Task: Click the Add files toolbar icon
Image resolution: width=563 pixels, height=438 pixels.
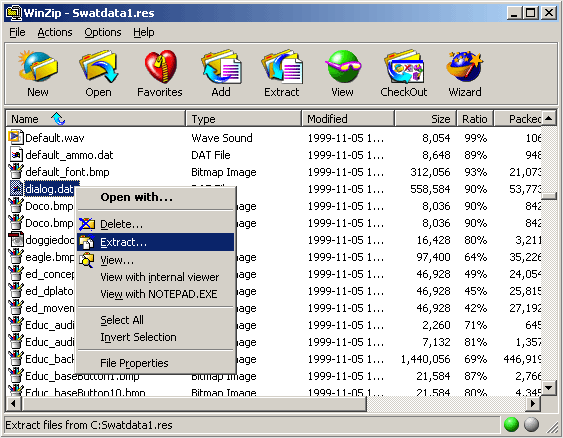Action: [221, 67]
